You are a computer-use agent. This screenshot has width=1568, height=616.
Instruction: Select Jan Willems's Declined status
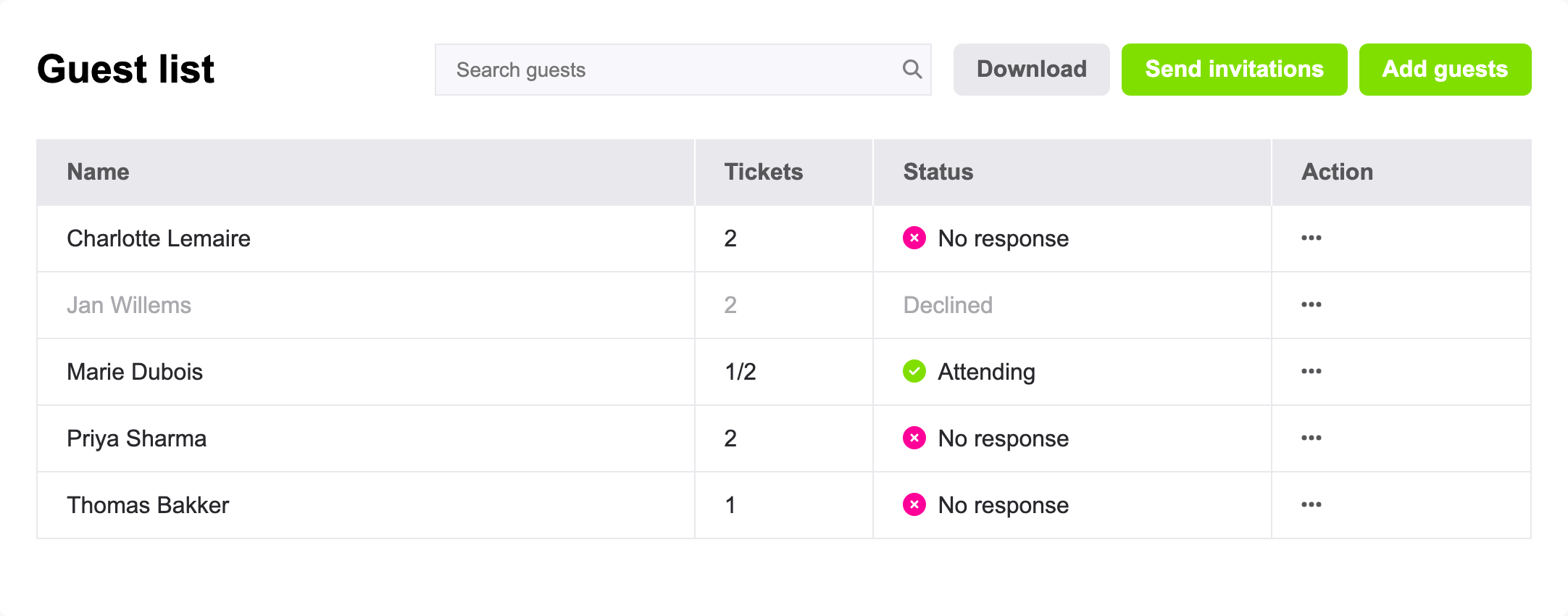coord(948,305)
